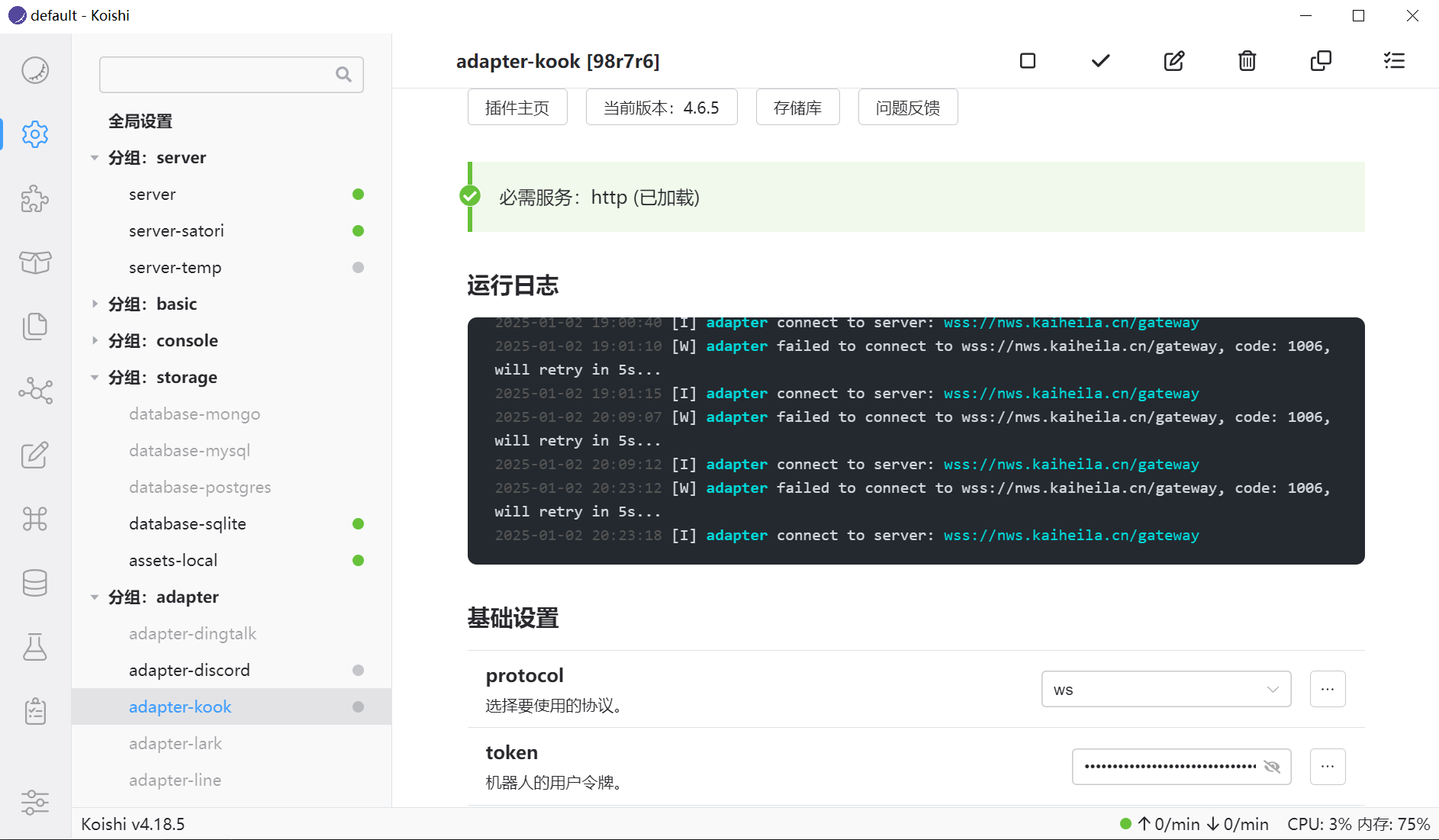Click the 存储库 button
The width and height of the screenshot is (1439, 840).
[797, 107]
